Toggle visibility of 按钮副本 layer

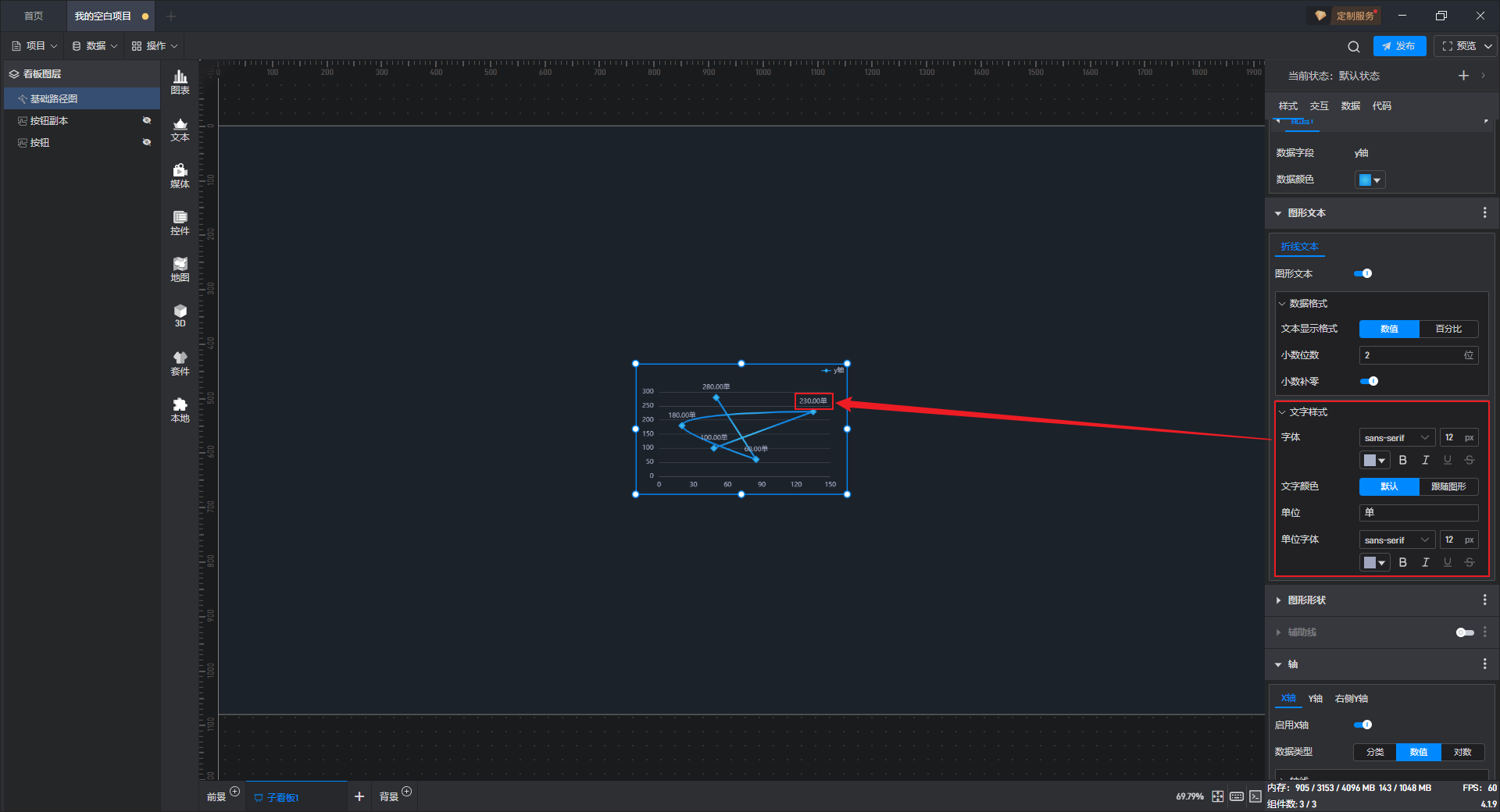(147, 120)
